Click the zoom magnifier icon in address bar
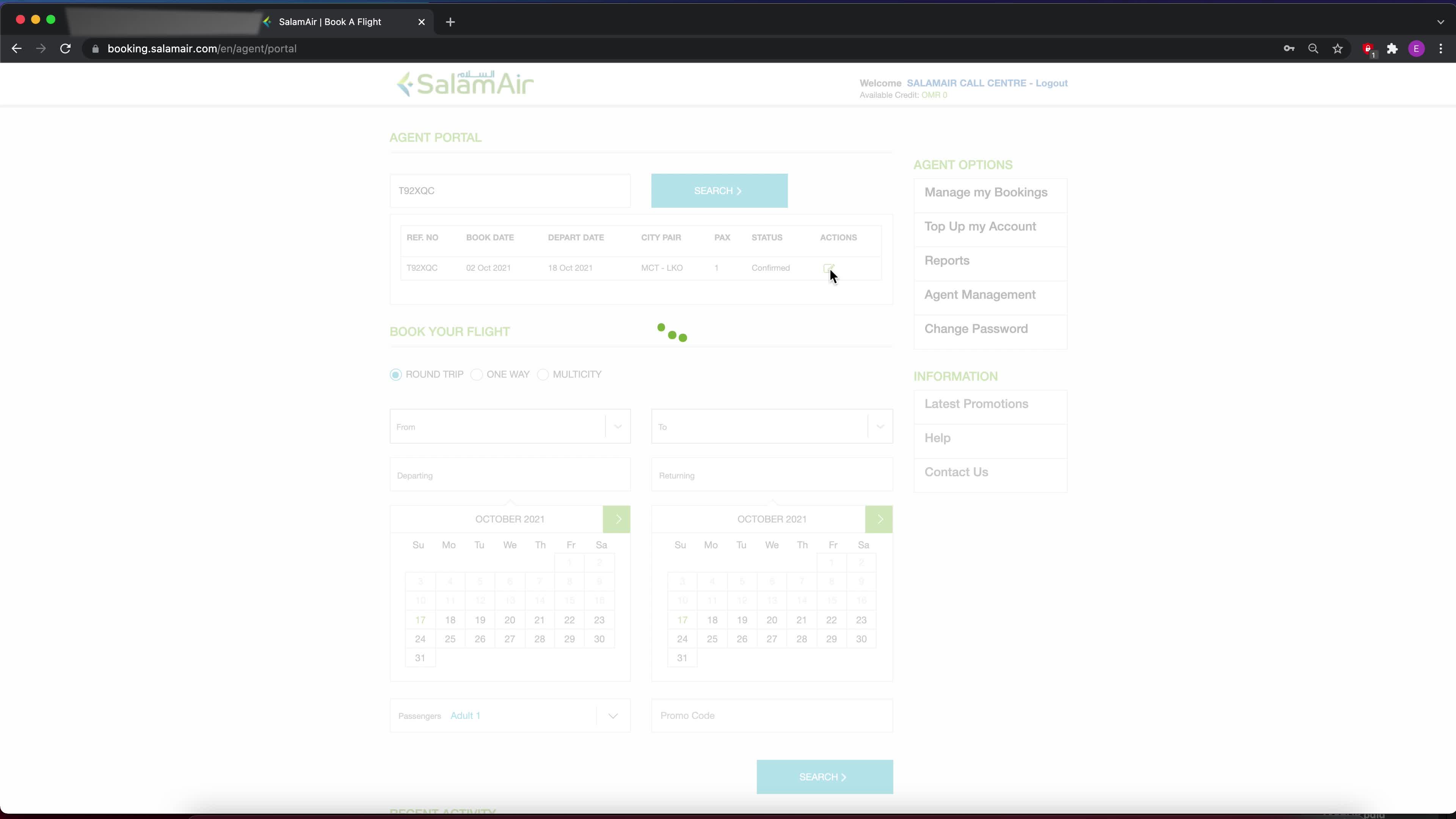 [x=1313, y=49]
